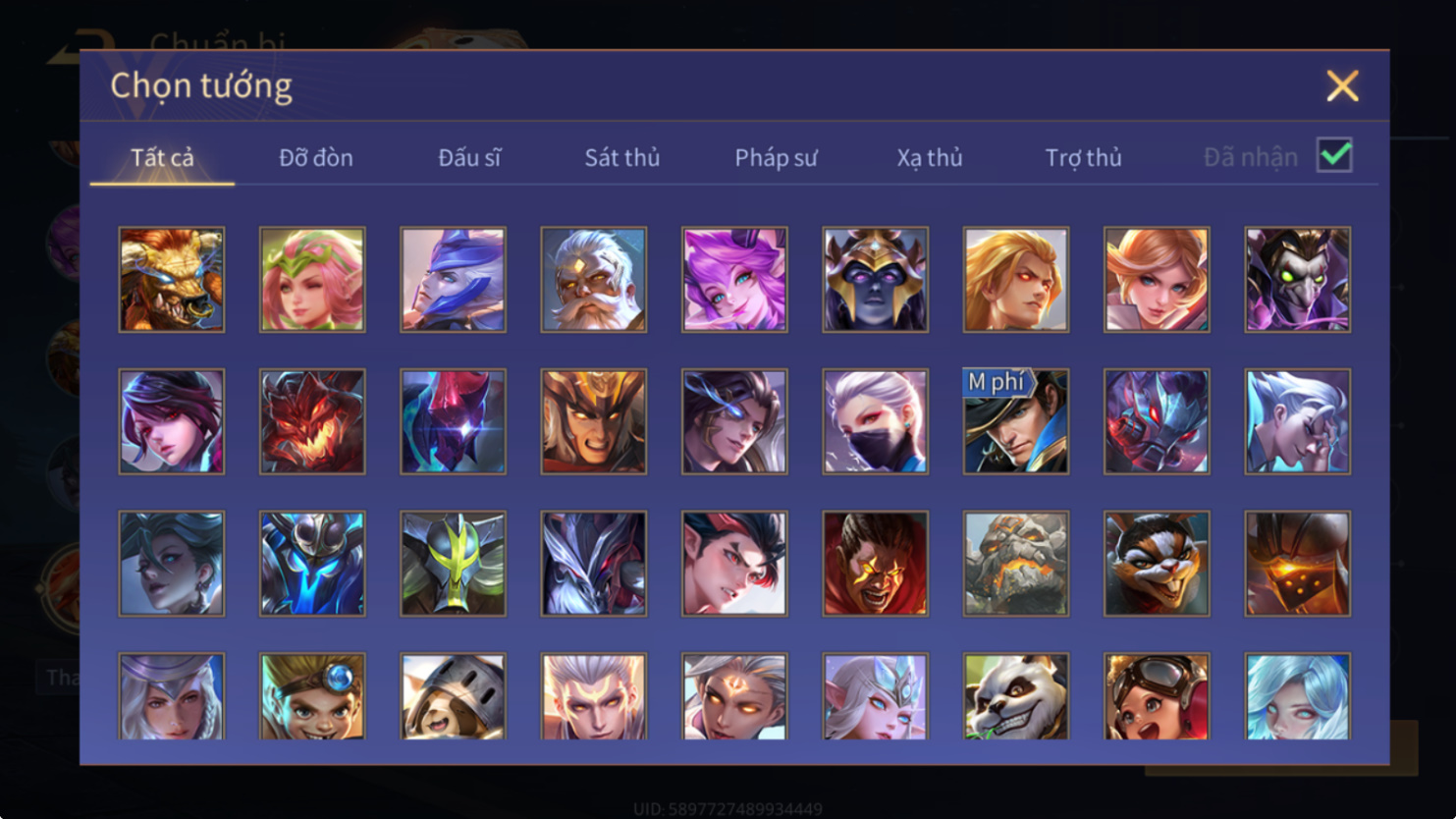This screenshot has height=819, width=1456.
Task: Open the Sát thủ tab
Action: (x=622, y=157)
